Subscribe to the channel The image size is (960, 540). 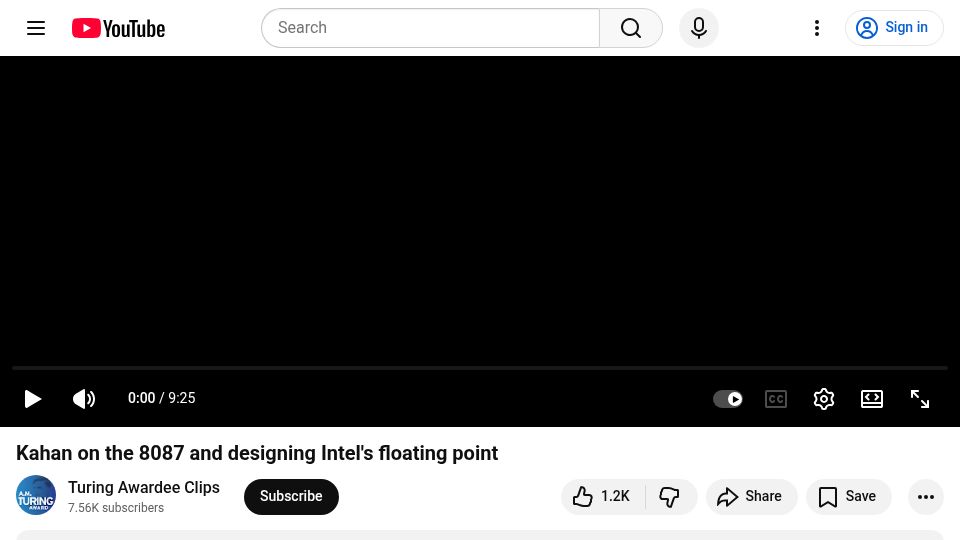point(291,497)
